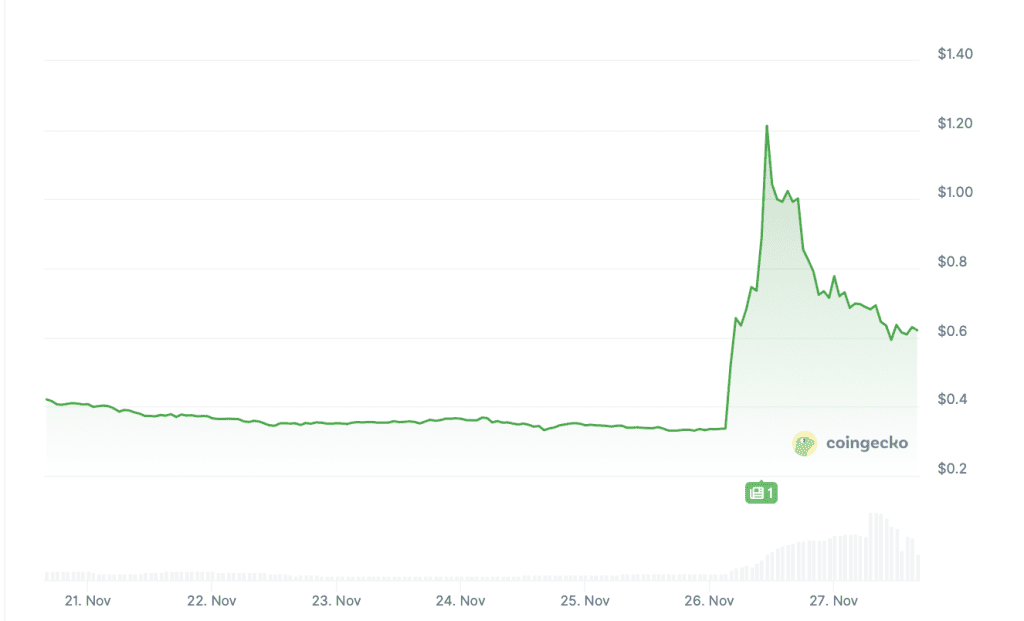Select the 27. Nov date label
The height and width of the screenshot is (621, 1024).
[x=834, y=601]
